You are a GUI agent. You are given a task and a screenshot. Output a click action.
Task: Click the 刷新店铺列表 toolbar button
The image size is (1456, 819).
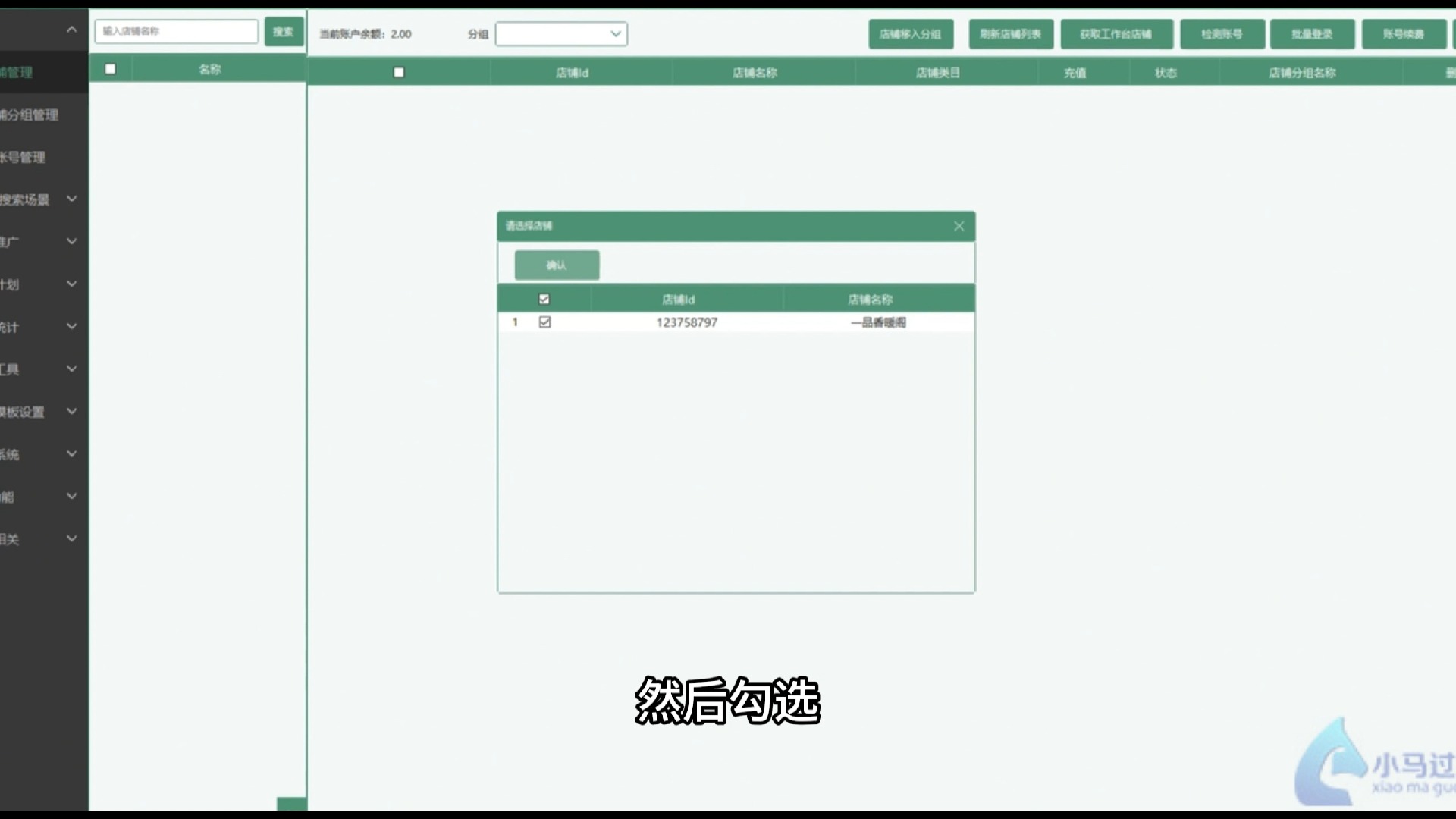1010,34
